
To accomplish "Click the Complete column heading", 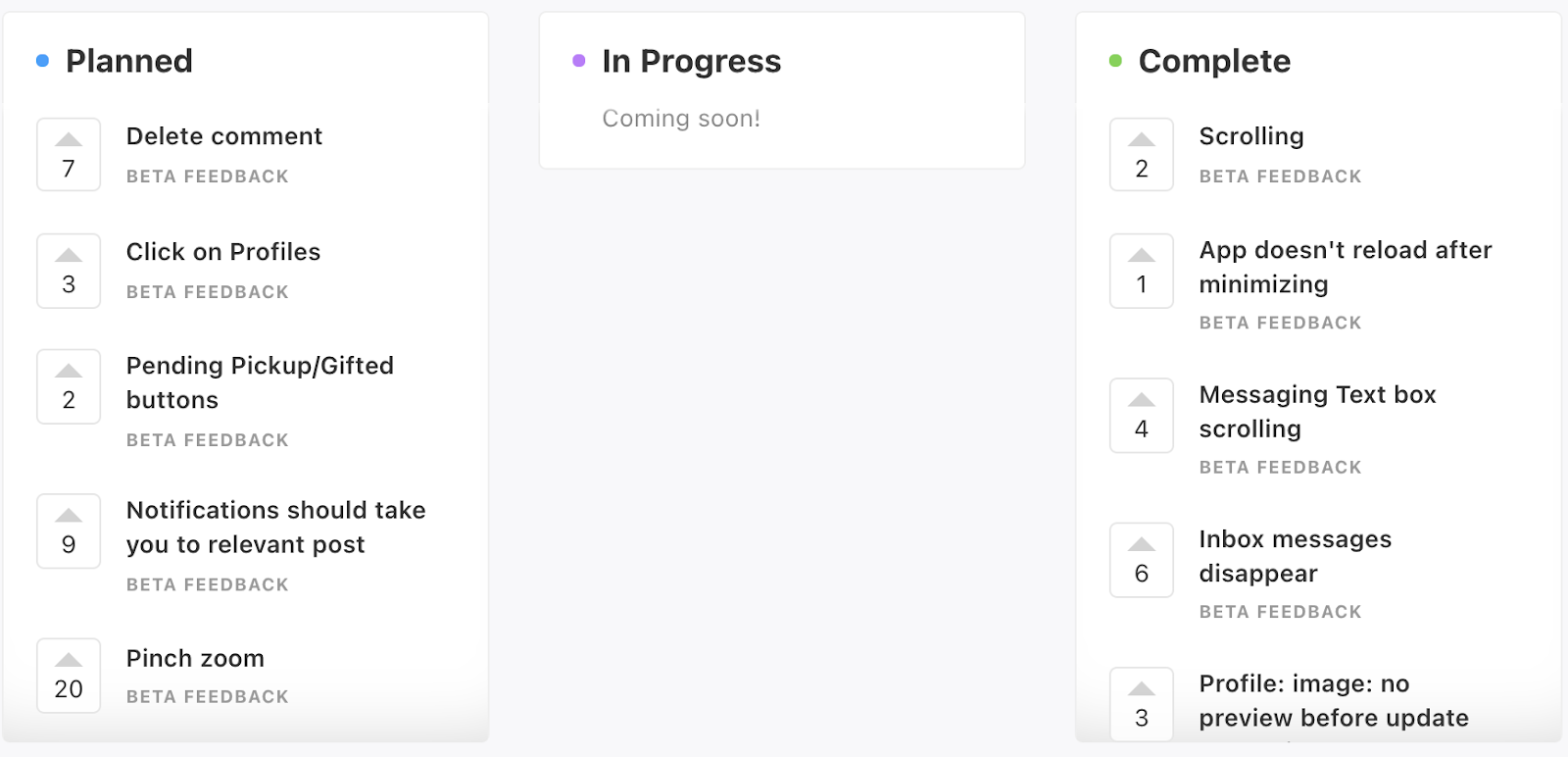I will (1213, 61).
